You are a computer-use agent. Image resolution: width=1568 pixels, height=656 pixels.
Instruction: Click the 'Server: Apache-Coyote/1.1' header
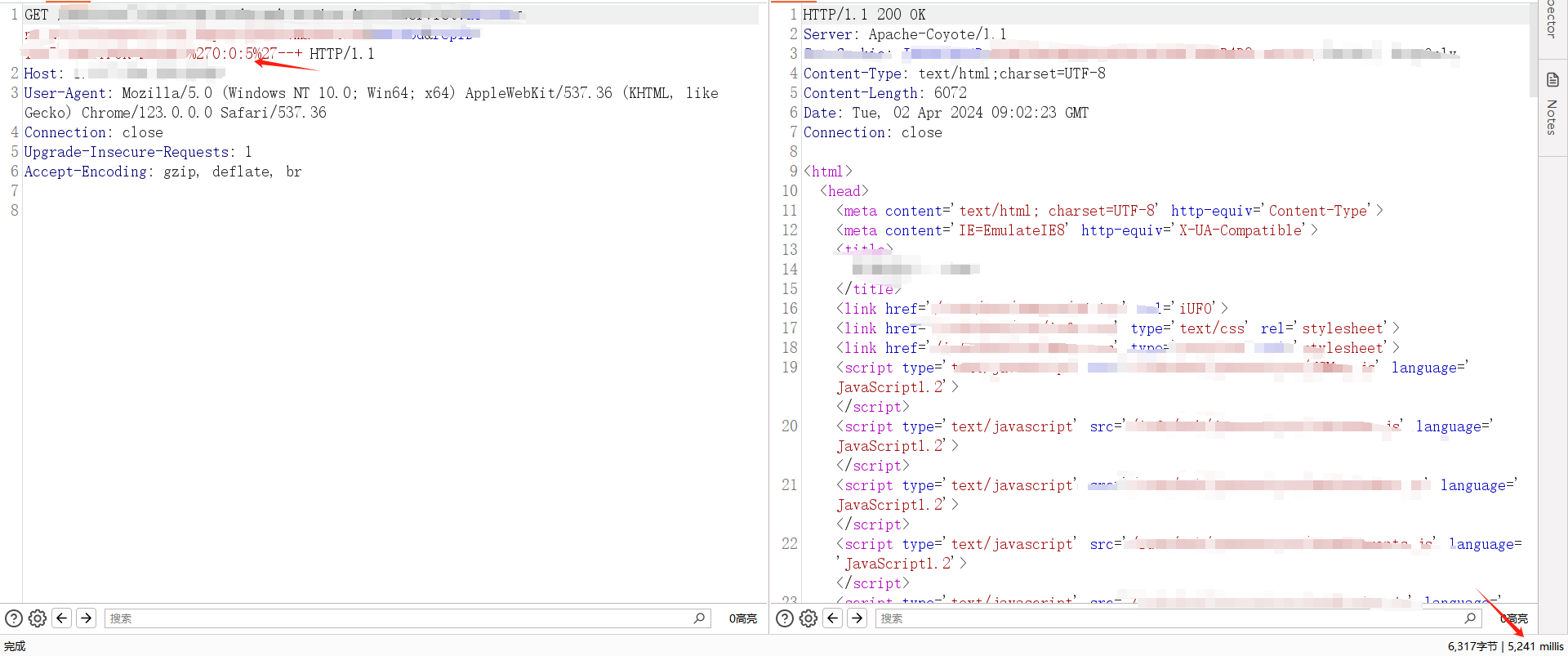pyautogui.click(x=905, y=34)
